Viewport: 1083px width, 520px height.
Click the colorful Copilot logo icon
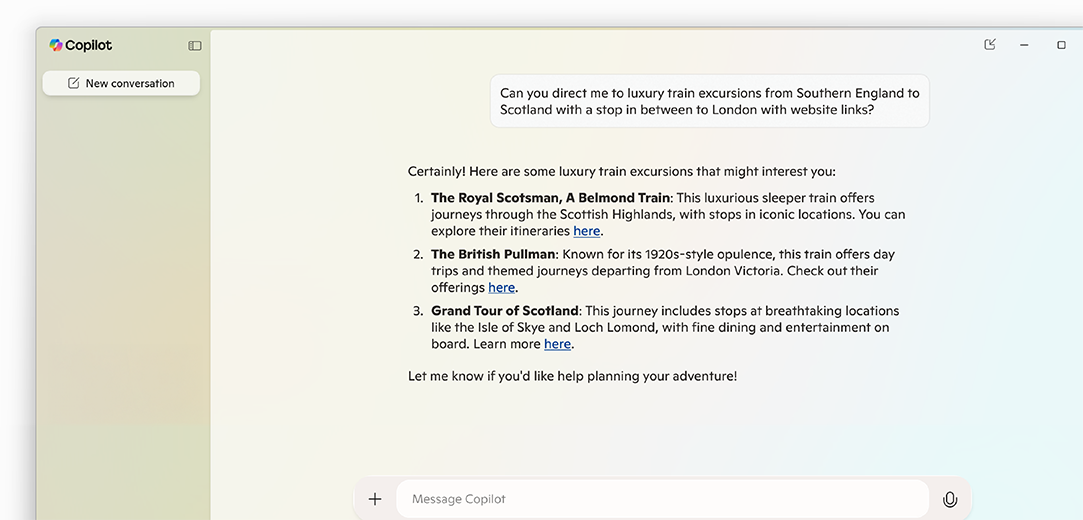click(x=56, y=45)
